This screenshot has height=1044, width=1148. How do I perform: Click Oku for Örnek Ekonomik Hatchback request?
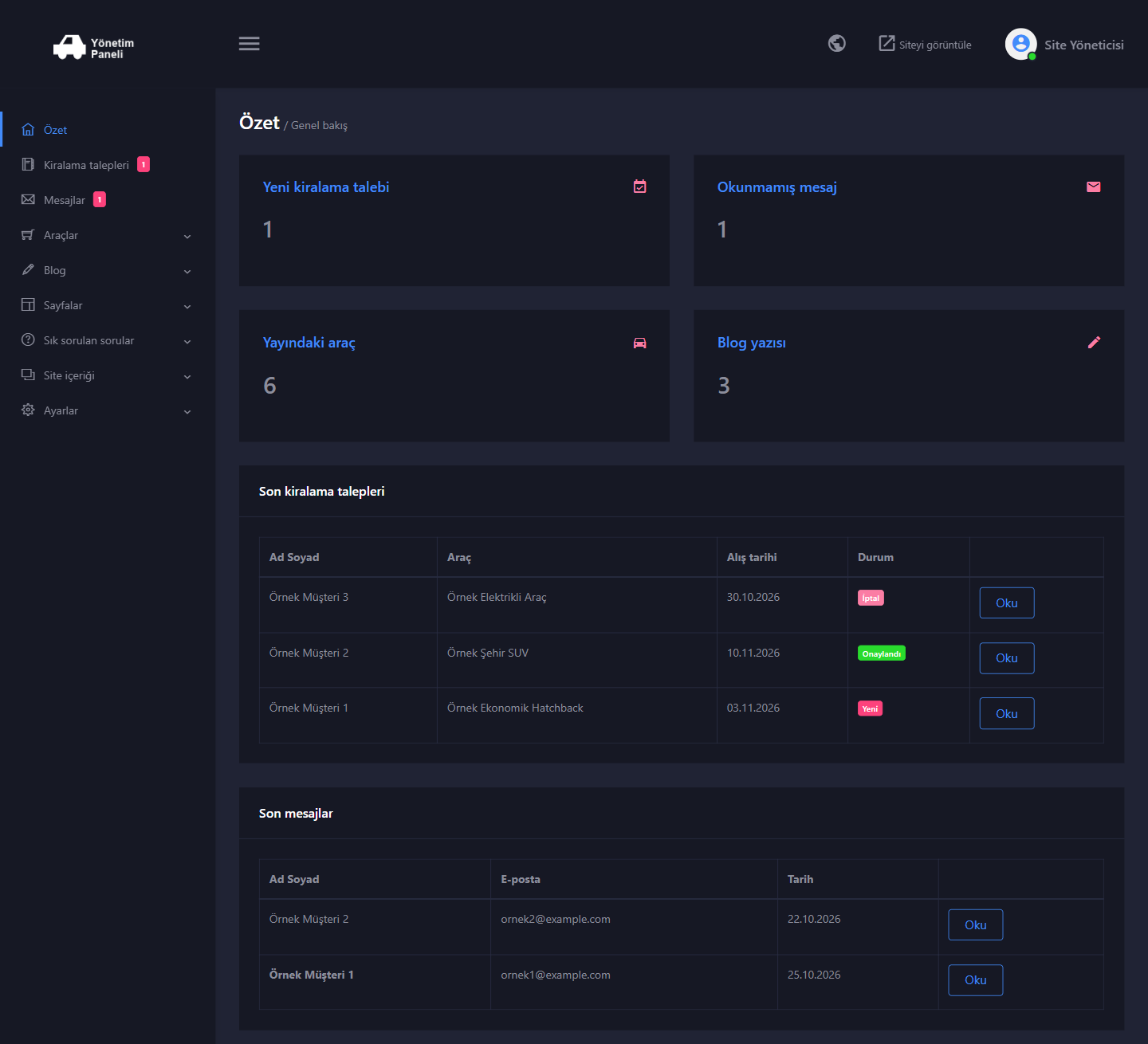[1007, 713]
